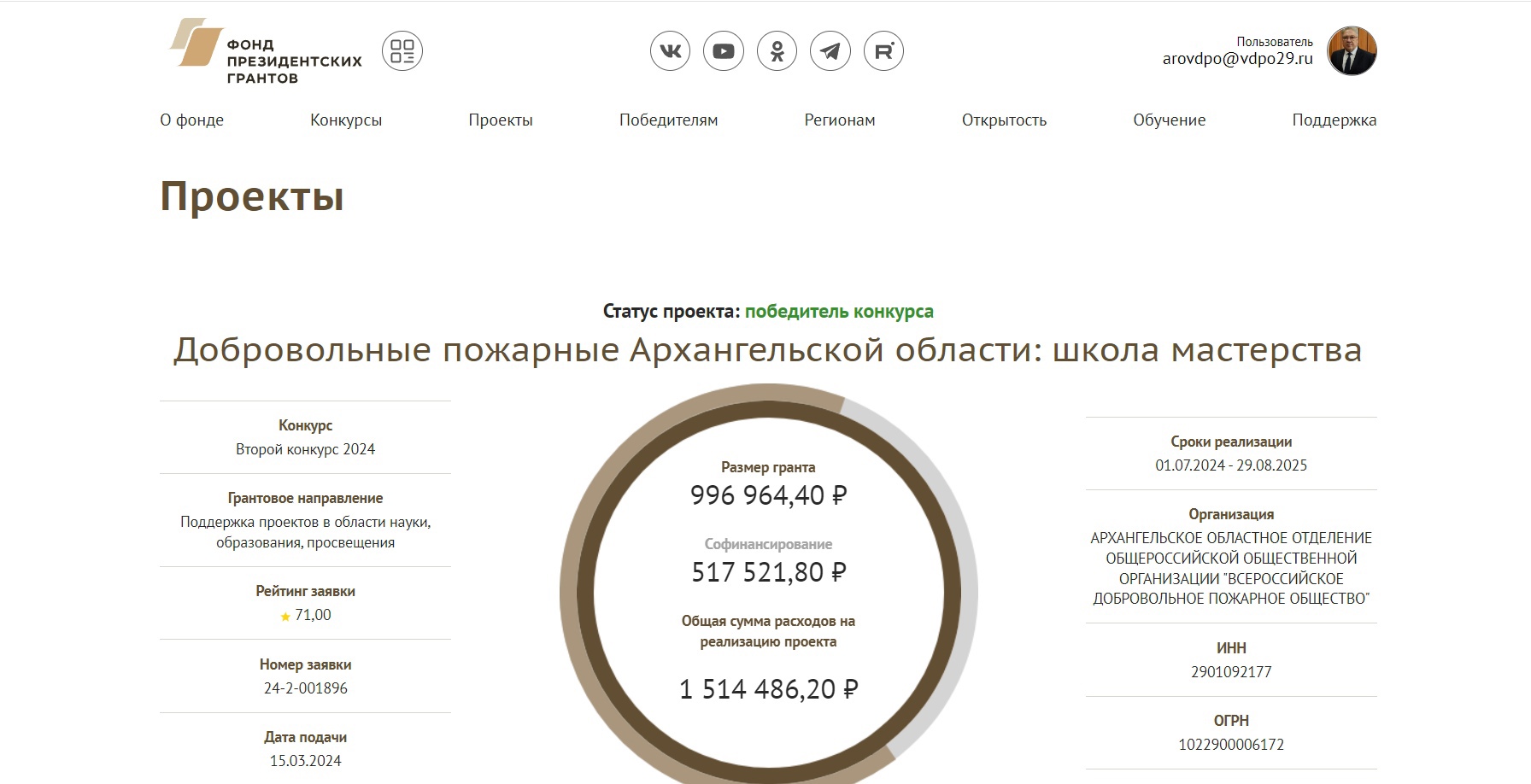Click the total expenses 1 514 486,20 ₽
Viewport: 1531px width, 784px height.
[768, 689]
